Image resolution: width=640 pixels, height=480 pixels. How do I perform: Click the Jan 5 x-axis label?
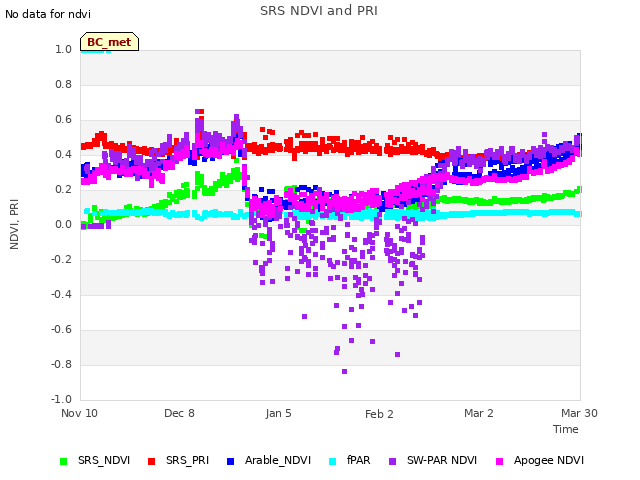click(278, 413)
